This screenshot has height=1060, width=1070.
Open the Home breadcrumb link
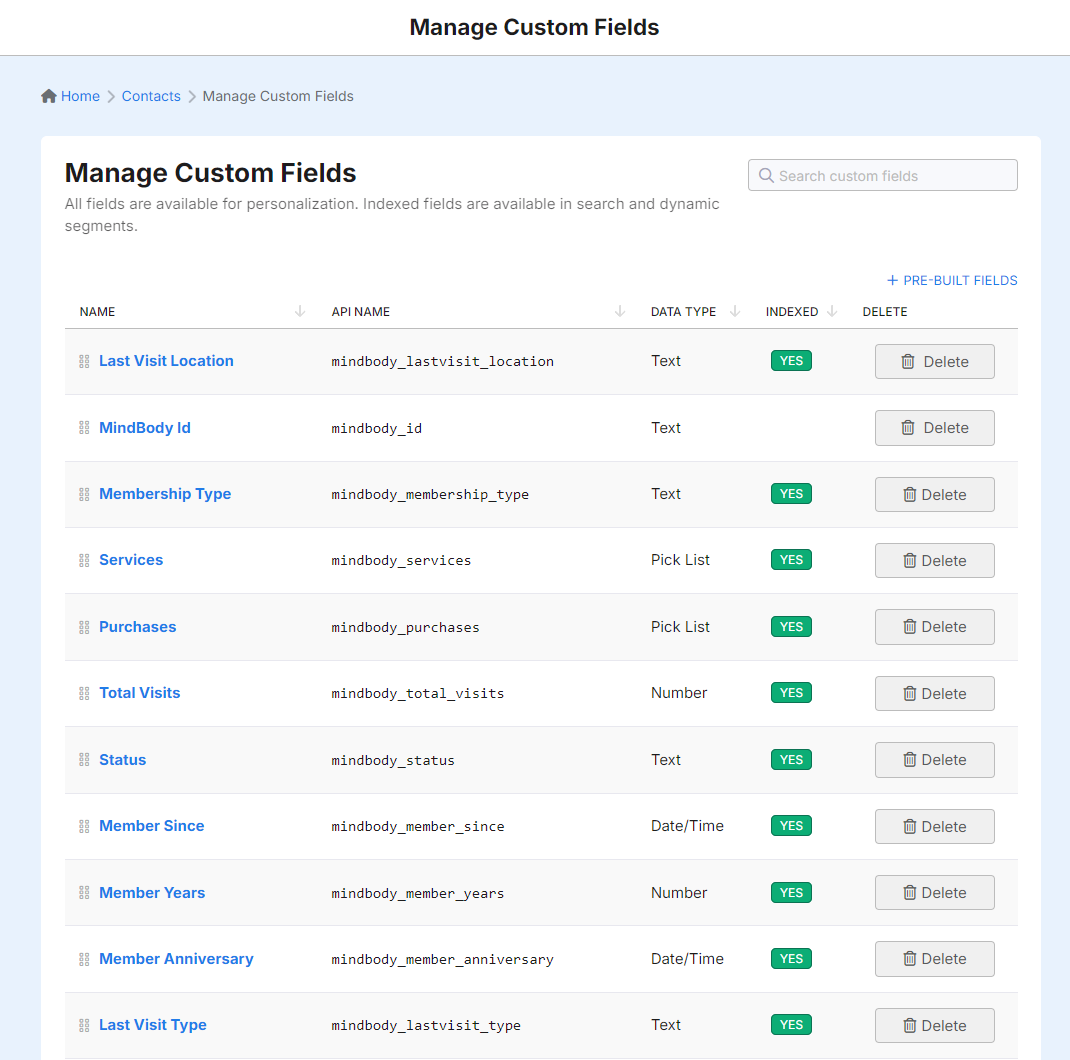[81, 96]
